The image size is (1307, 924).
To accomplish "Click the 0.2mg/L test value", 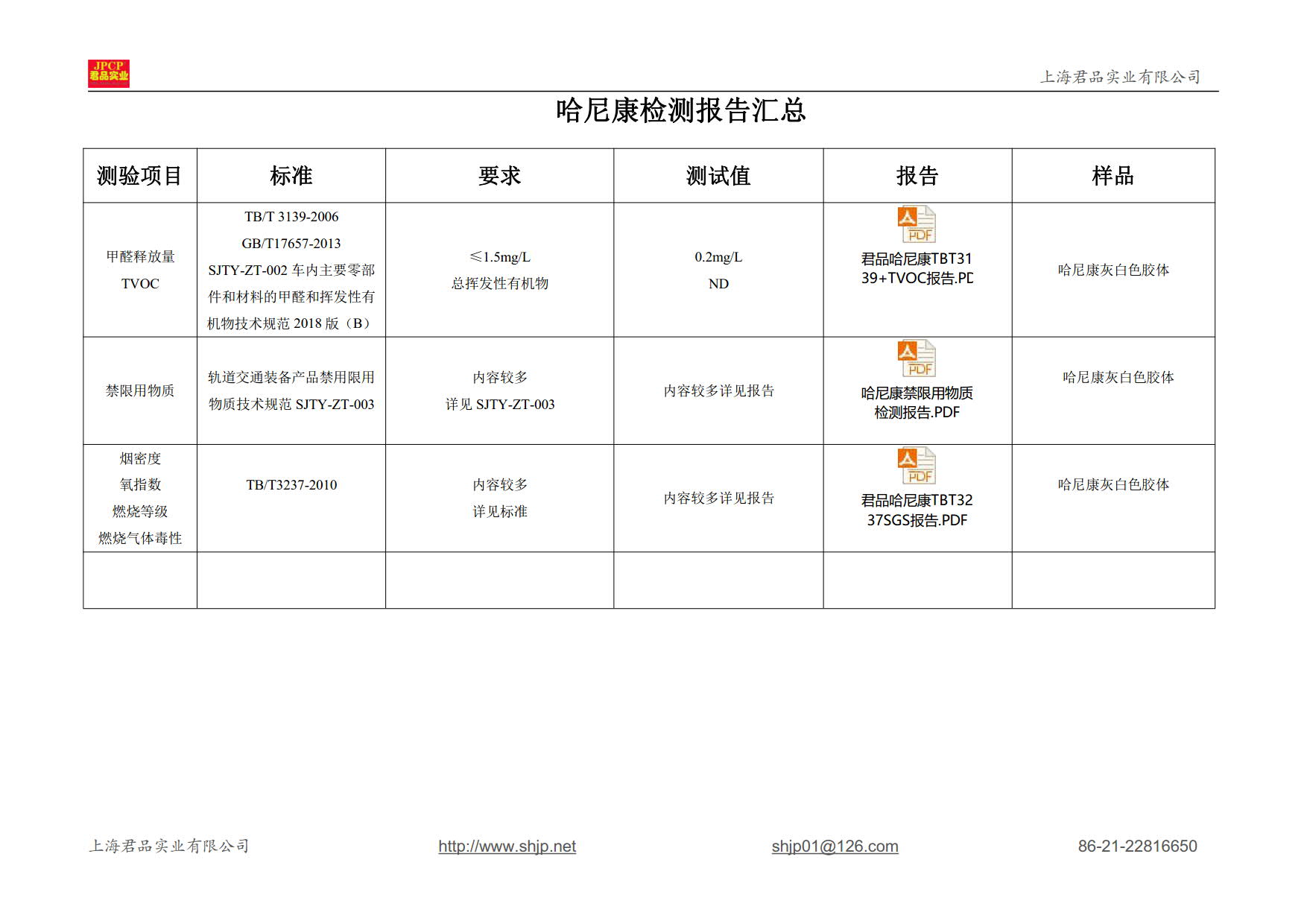I will click(x=718, y=257).
